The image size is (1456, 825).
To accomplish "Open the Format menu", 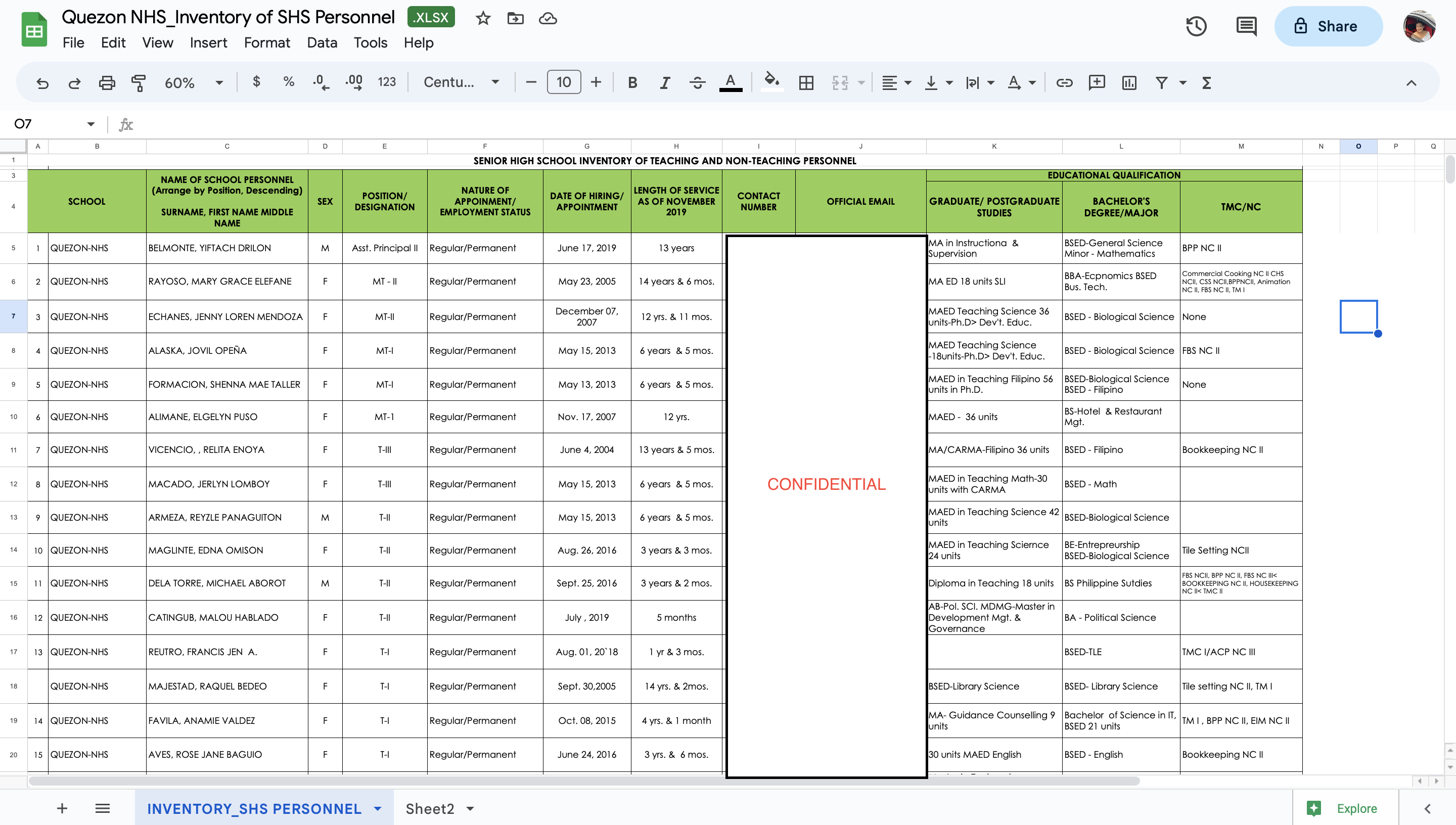I will [x=267, y=42].
